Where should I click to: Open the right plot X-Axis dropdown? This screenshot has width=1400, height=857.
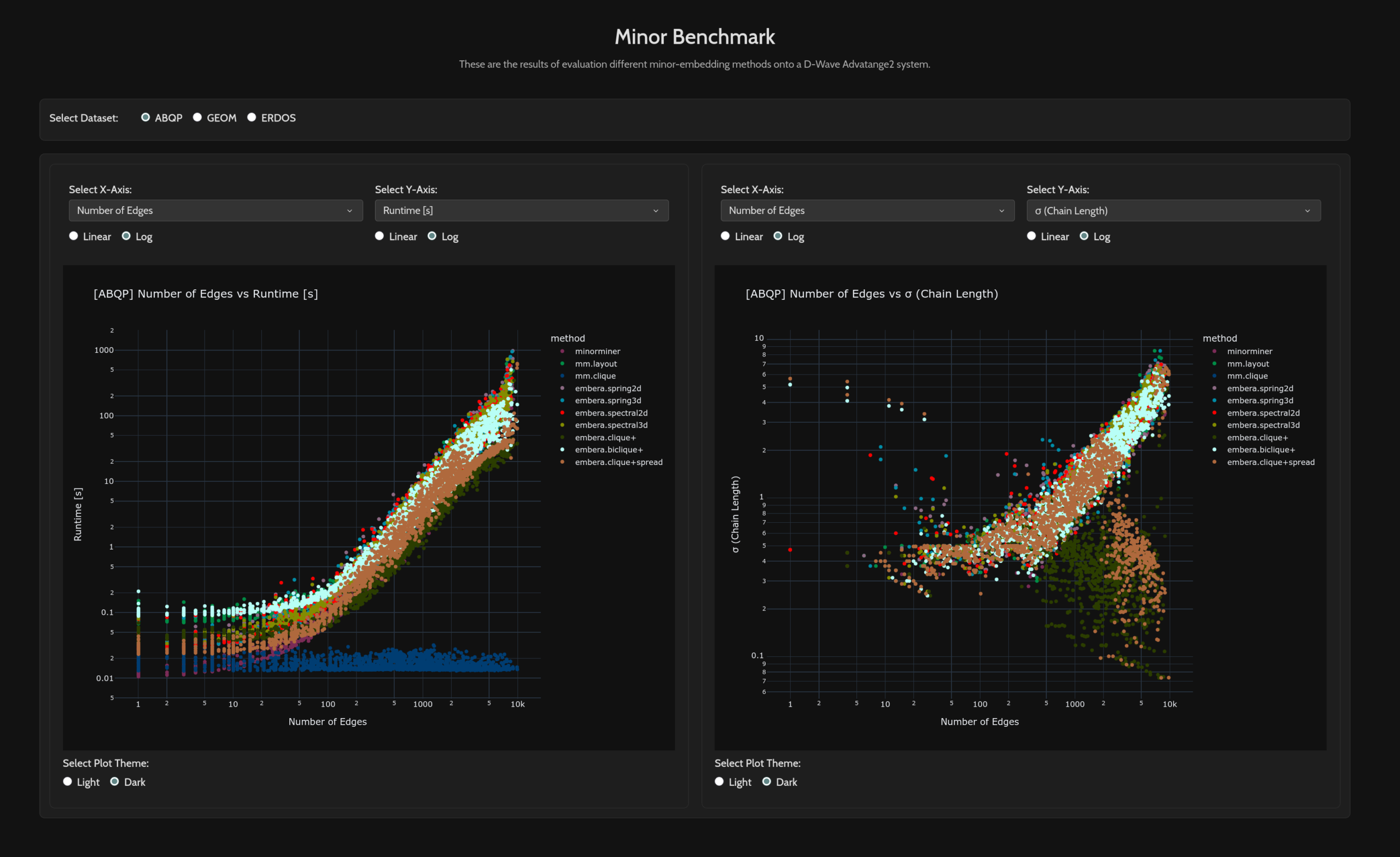[867, 210]
